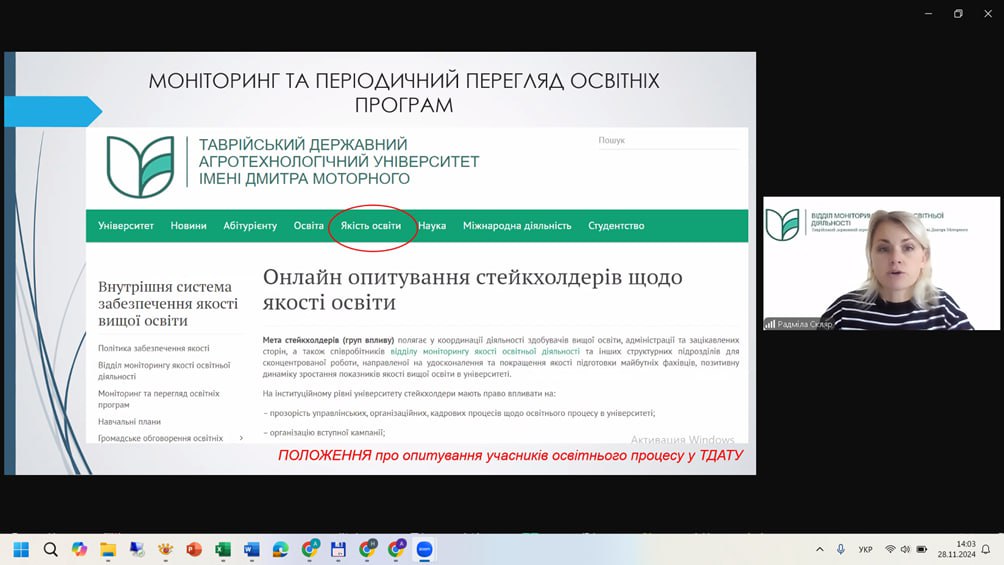
Task: Follow the відділу моніторингу якості освітньої діяльності link
Action: point(484,351)
